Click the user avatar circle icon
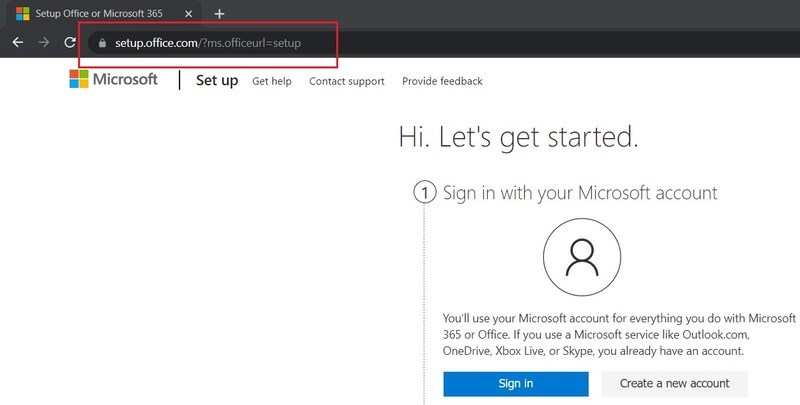 tap(580, 258)
